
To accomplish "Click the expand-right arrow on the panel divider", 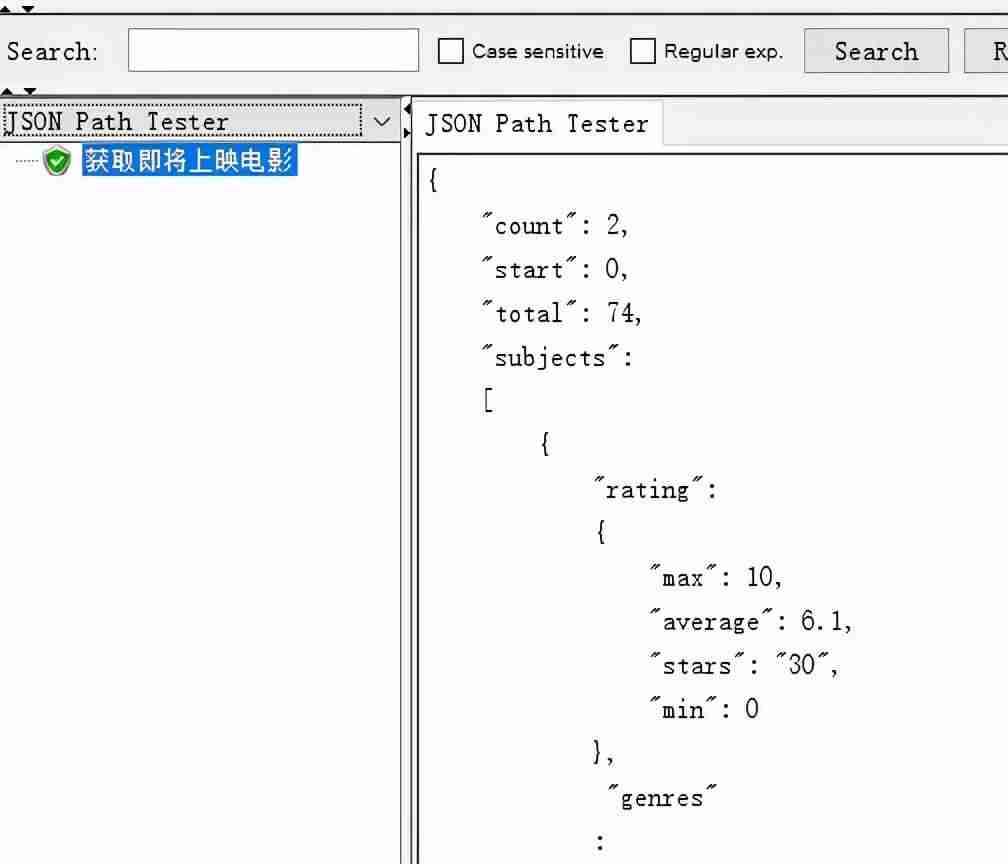I will tap(407, 133).
